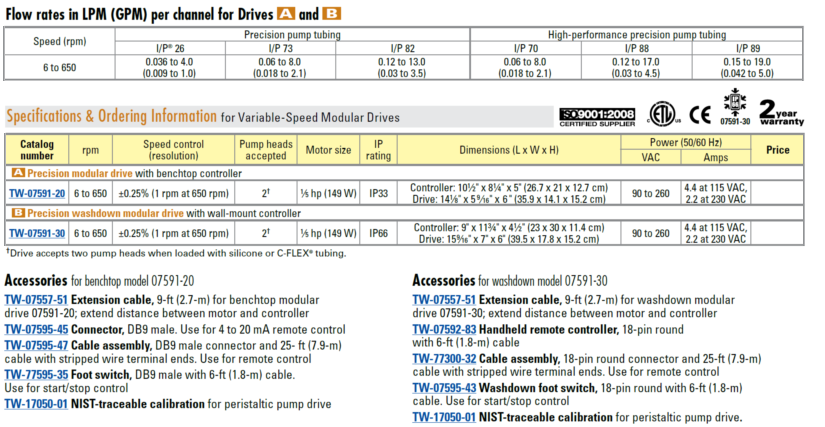Click the A badge beside Precision modular drive

[x=18, y=173]
